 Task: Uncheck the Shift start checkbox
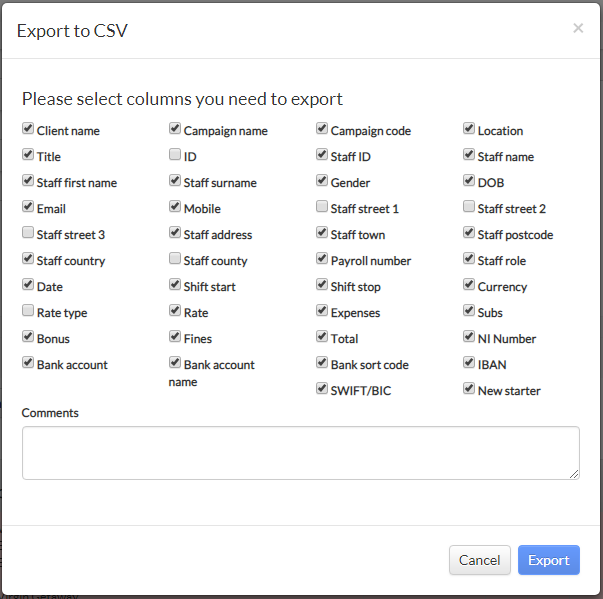(175, 285)
